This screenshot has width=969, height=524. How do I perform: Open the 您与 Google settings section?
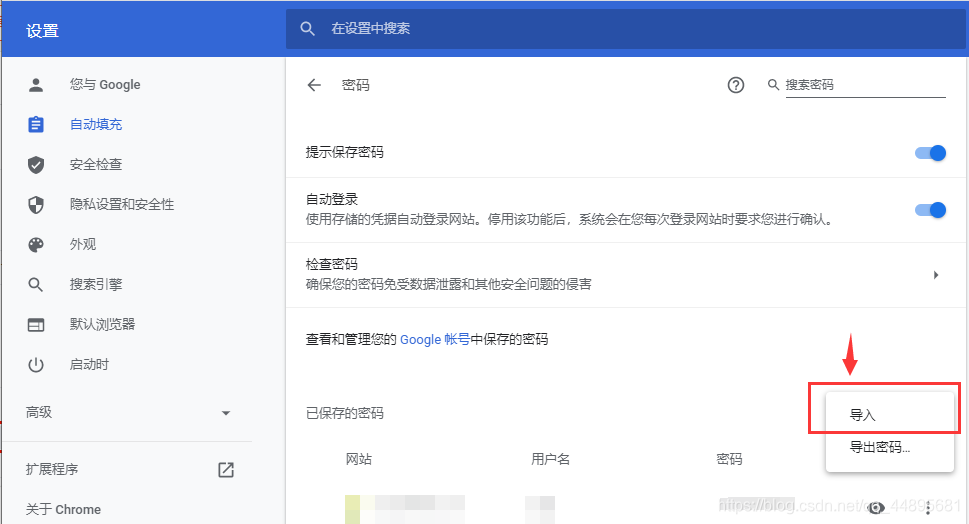tap(104, 85)
